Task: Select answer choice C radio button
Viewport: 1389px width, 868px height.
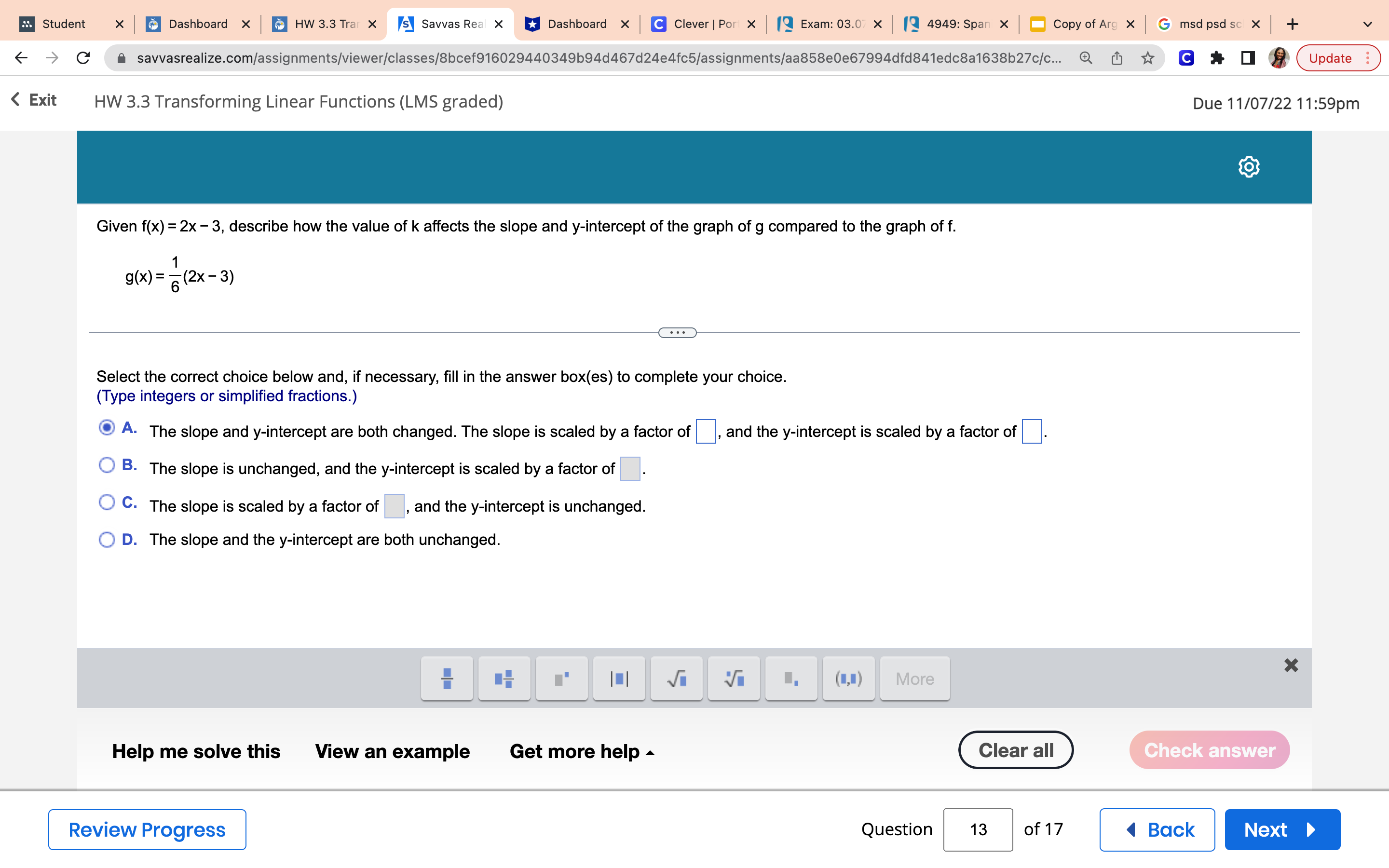Action: 107,502
